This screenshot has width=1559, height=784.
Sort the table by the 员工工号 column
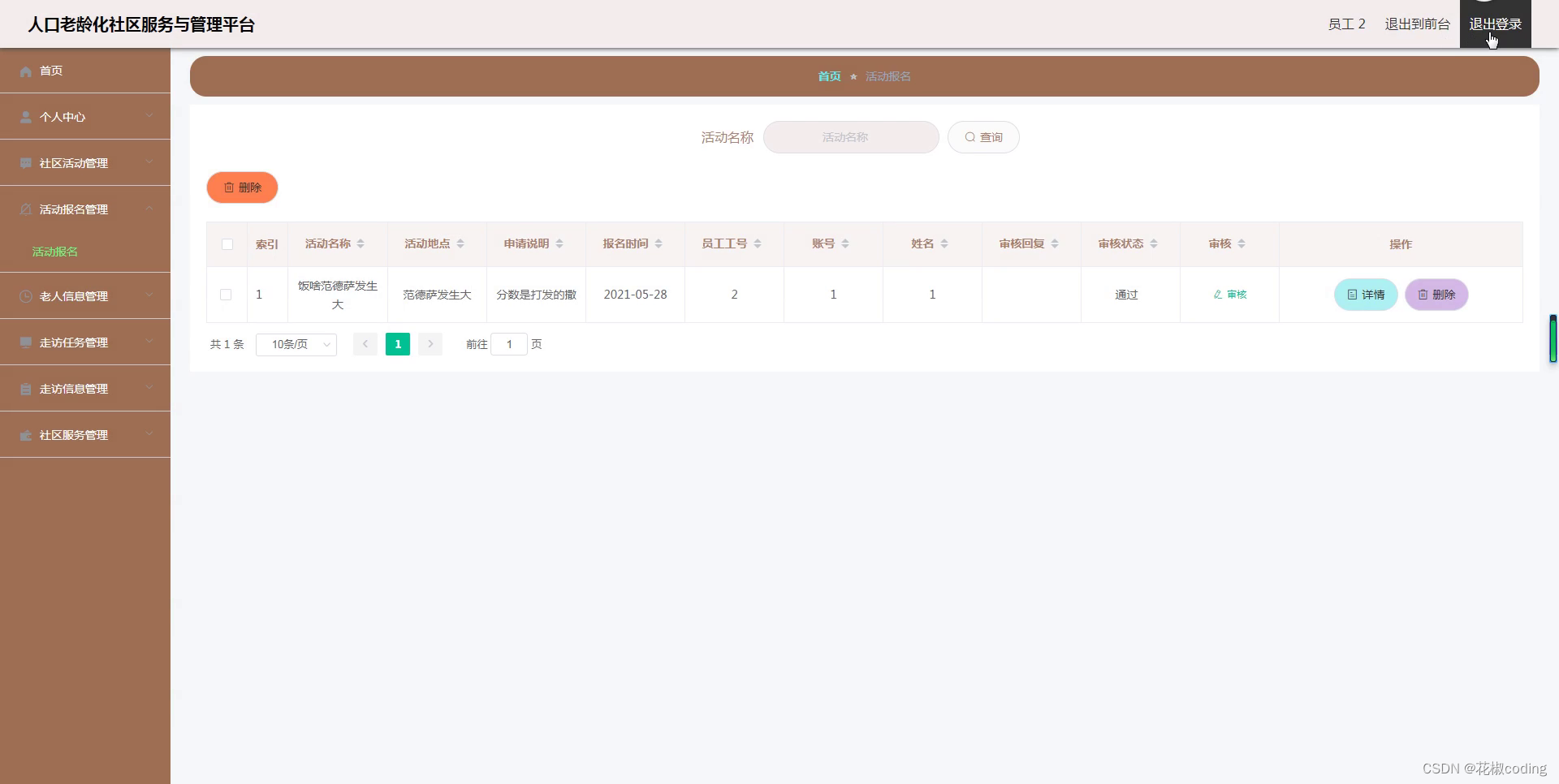[x=758, y=244]
